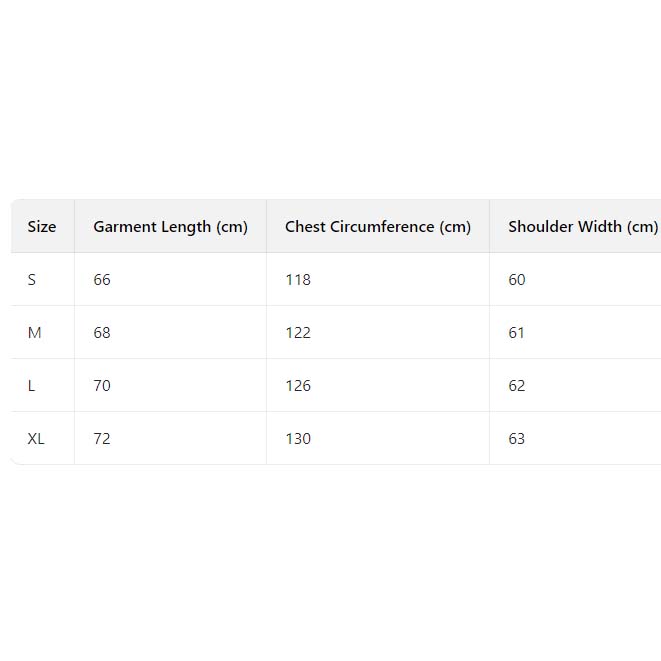Click shoulder width value 60
Screen dimensions: 661x661
click(517, 280)
